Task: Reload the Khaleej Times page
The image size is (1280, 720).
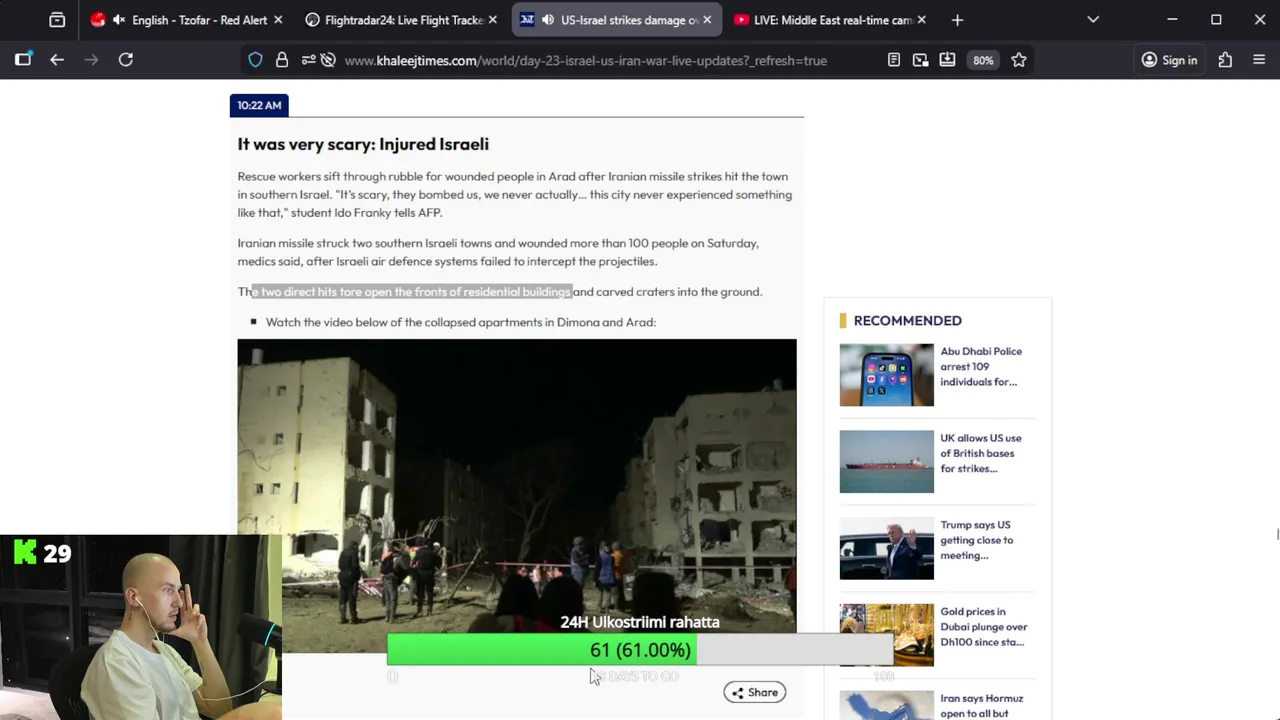Action: pos(126,60)
